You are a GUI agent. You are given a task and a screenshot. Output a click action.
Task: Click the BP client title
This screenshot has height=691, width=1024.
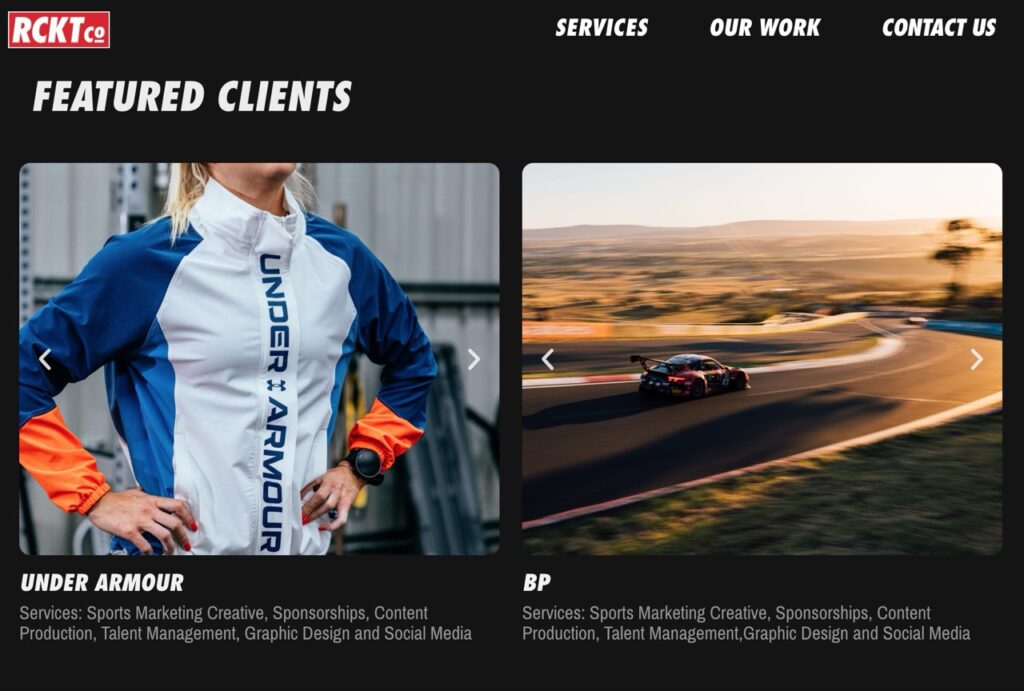click(x=537, y=583)
